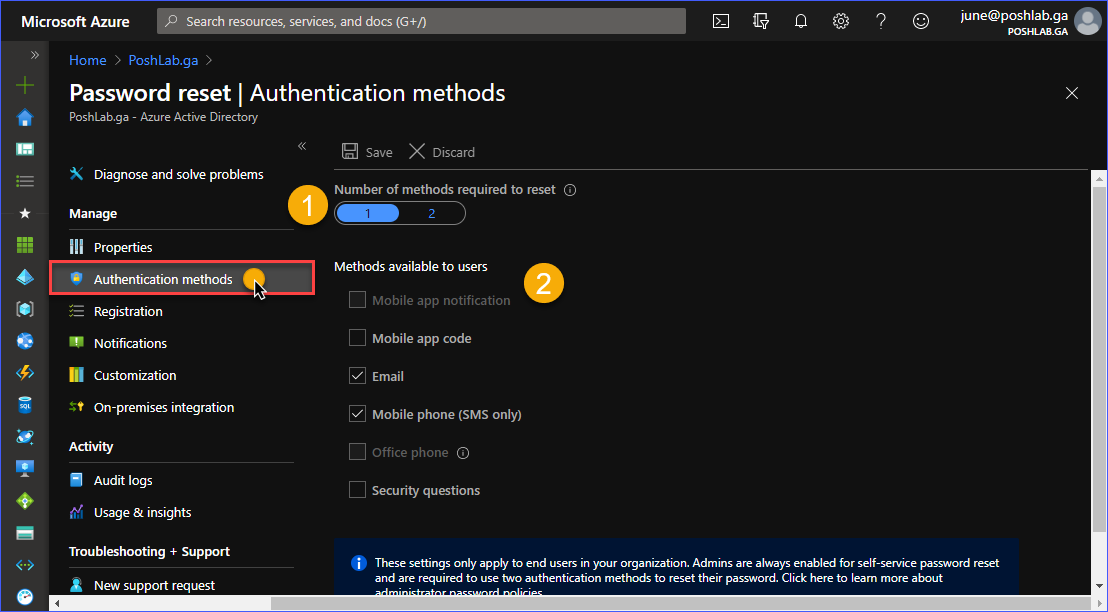Click the Discard button
Image resolution: width=1108 pixels, height=612 pixels.
(x=442, y=152)
